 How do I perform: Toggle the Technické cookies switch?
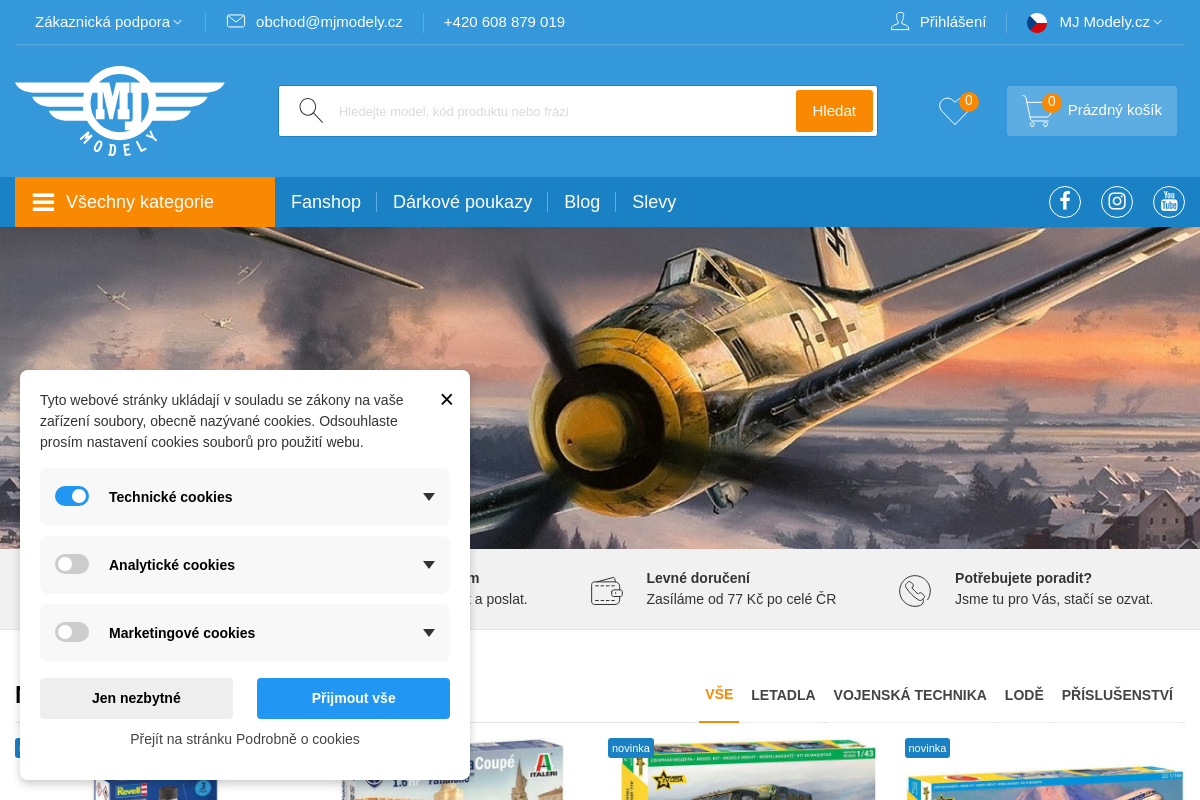(x=72, y=496)
